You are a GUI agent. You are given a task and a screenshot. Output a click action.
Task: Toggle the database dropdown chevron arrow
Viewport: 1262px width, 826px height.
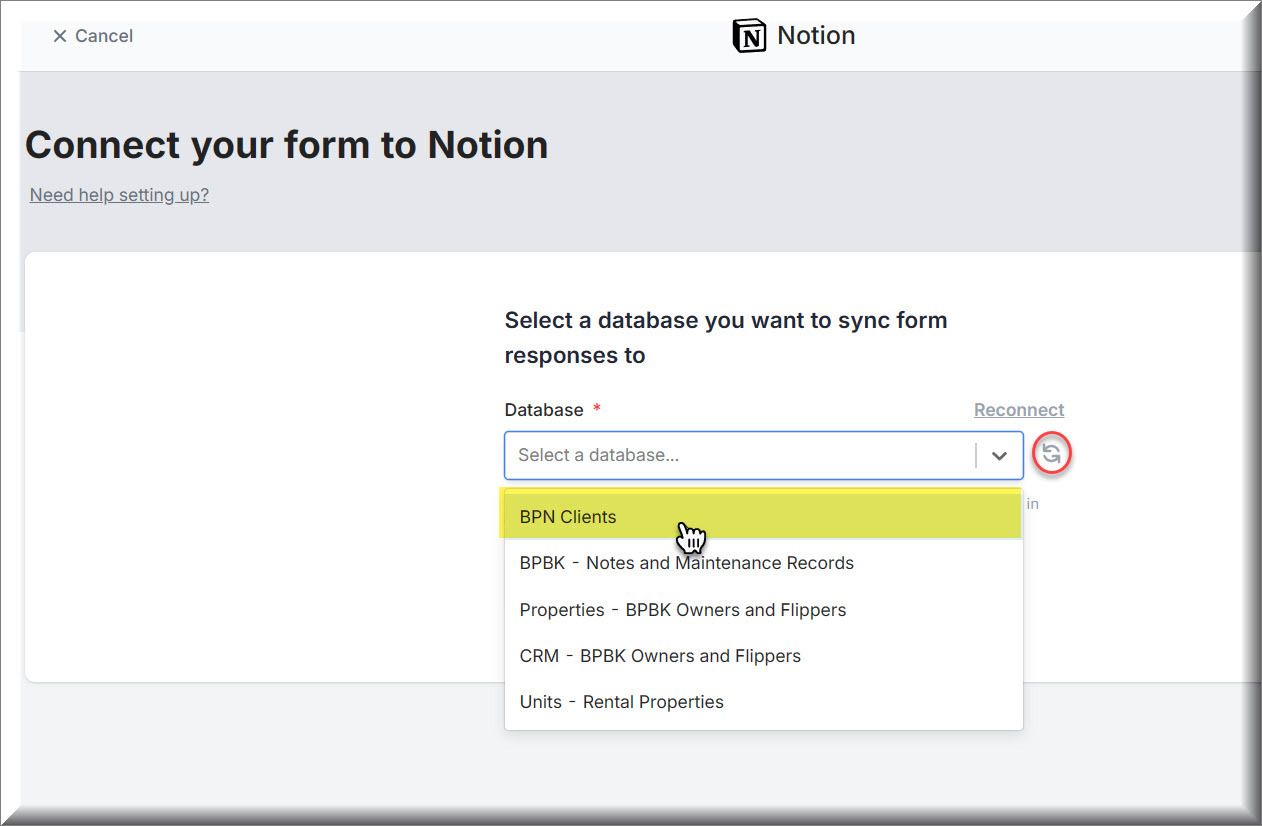[999, 456]
